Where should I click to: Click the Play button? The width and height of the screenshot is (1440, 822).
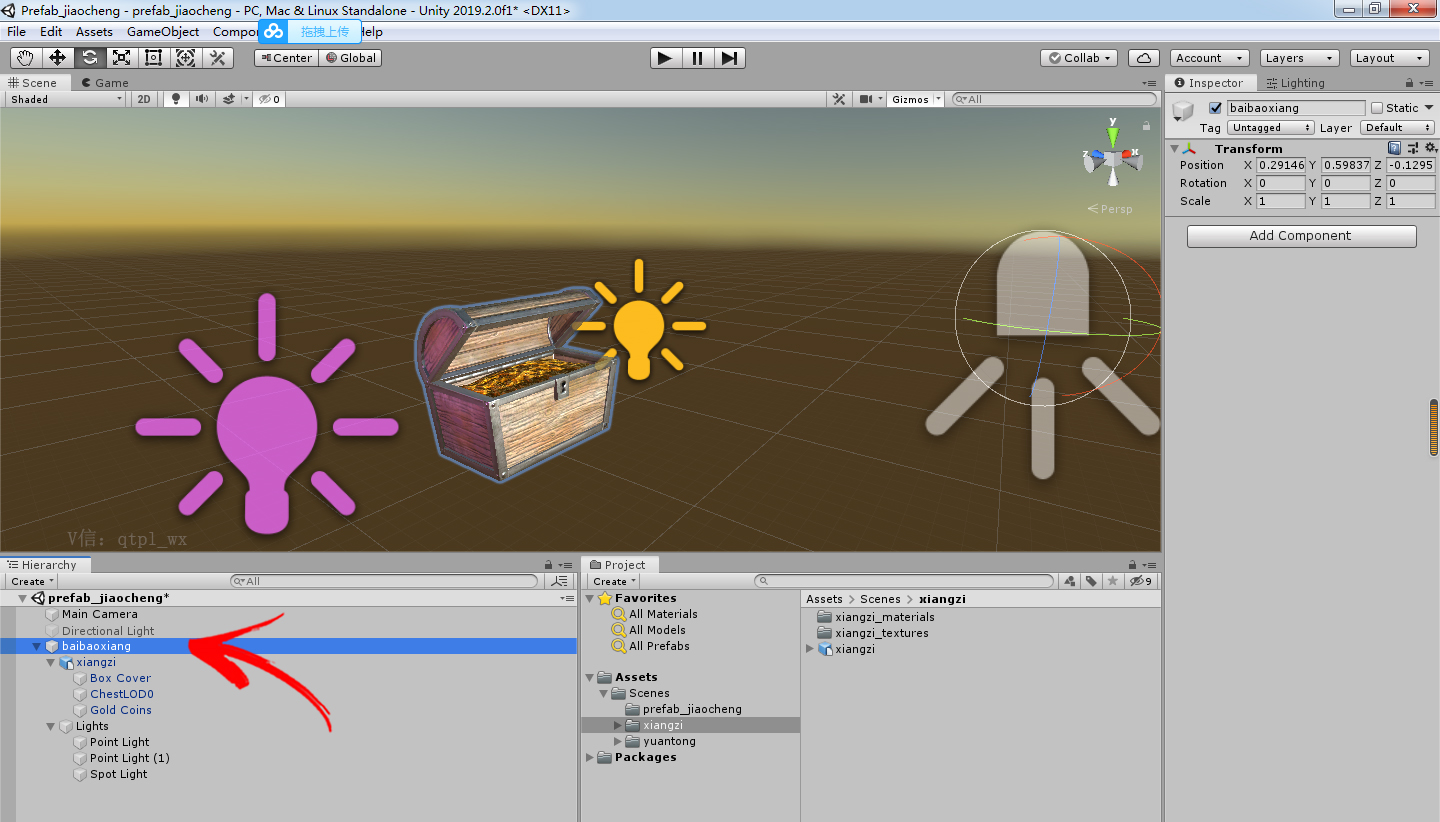(665, 58)
